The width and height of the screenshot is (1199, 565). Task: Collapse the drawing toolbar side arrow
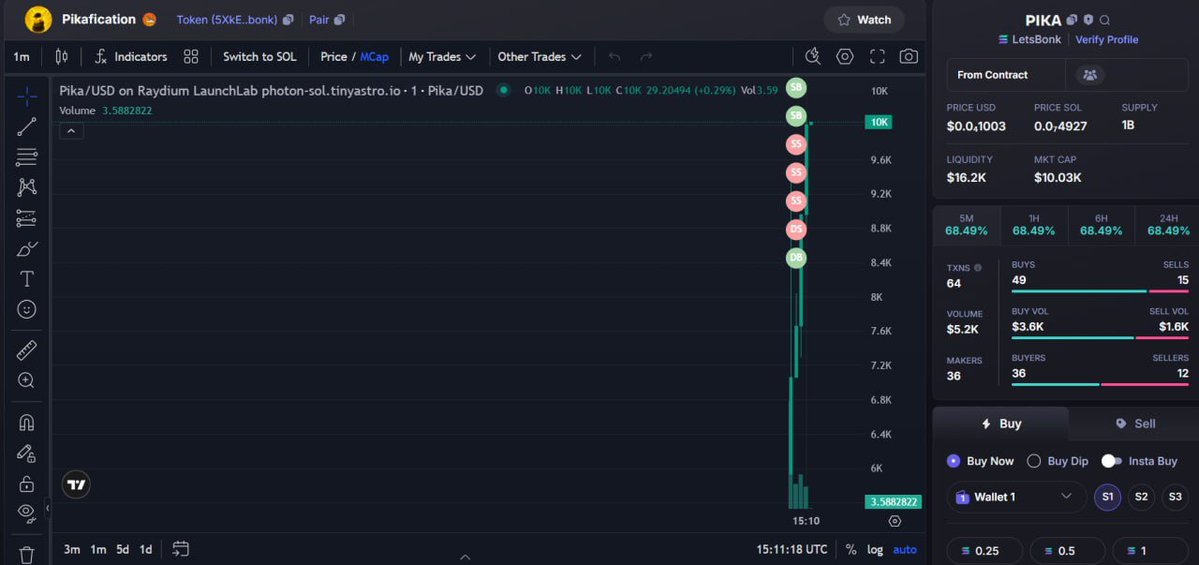(x=47, y=507)
